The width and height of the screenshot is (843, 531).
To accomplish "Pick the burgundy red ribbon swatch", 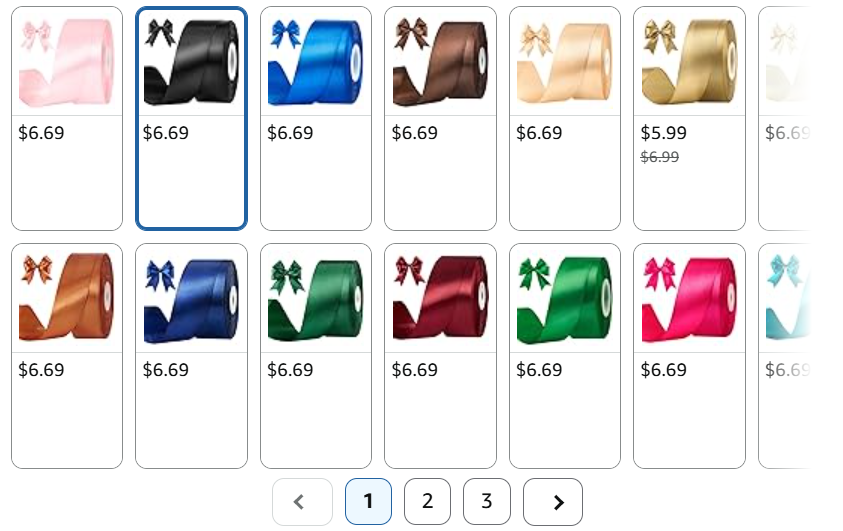I will click(x=440, y=356).
